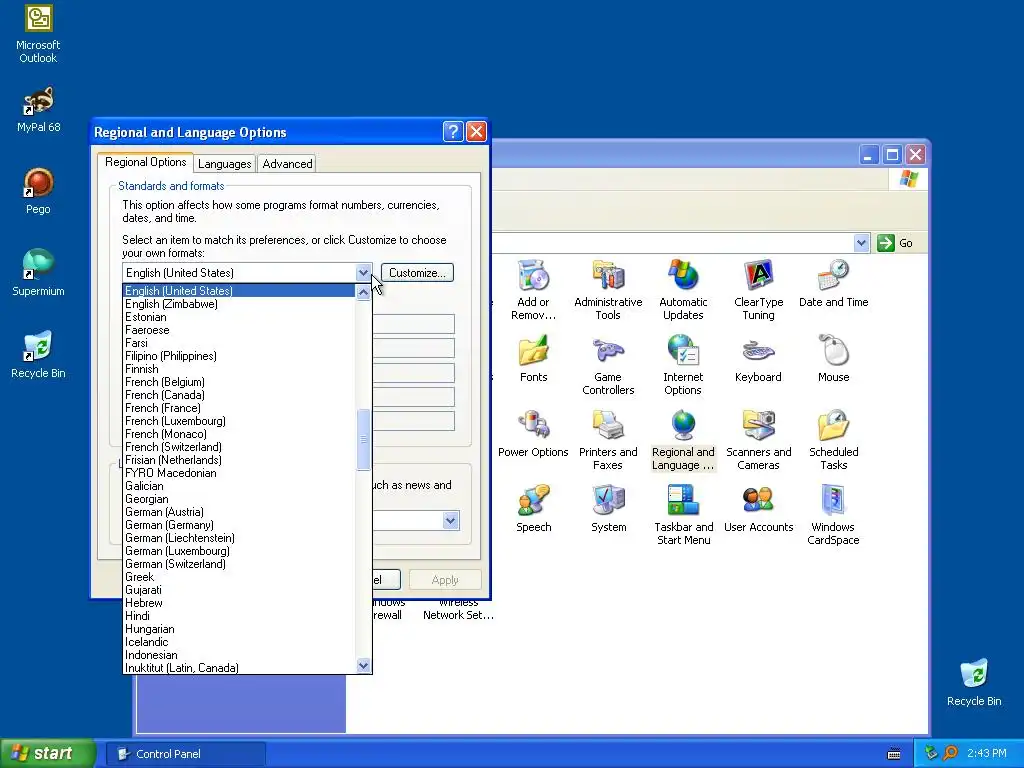
Task: Open the Pego desktop shortcut
Action: pyautogui.click(x=38, y=191)
